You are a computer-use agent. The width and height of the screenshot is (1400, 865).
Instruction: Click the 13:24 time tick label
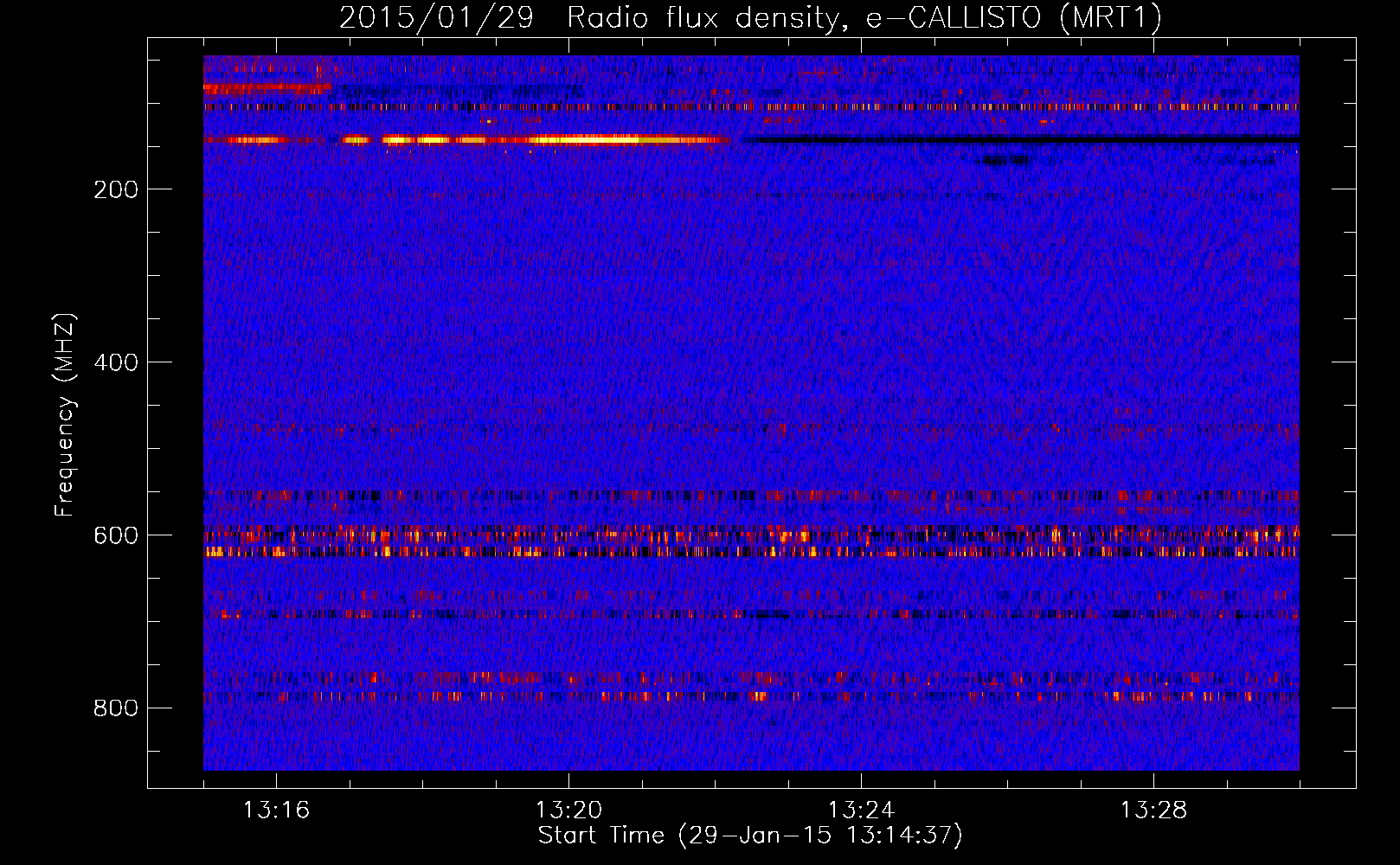click(x=861, y=811)
